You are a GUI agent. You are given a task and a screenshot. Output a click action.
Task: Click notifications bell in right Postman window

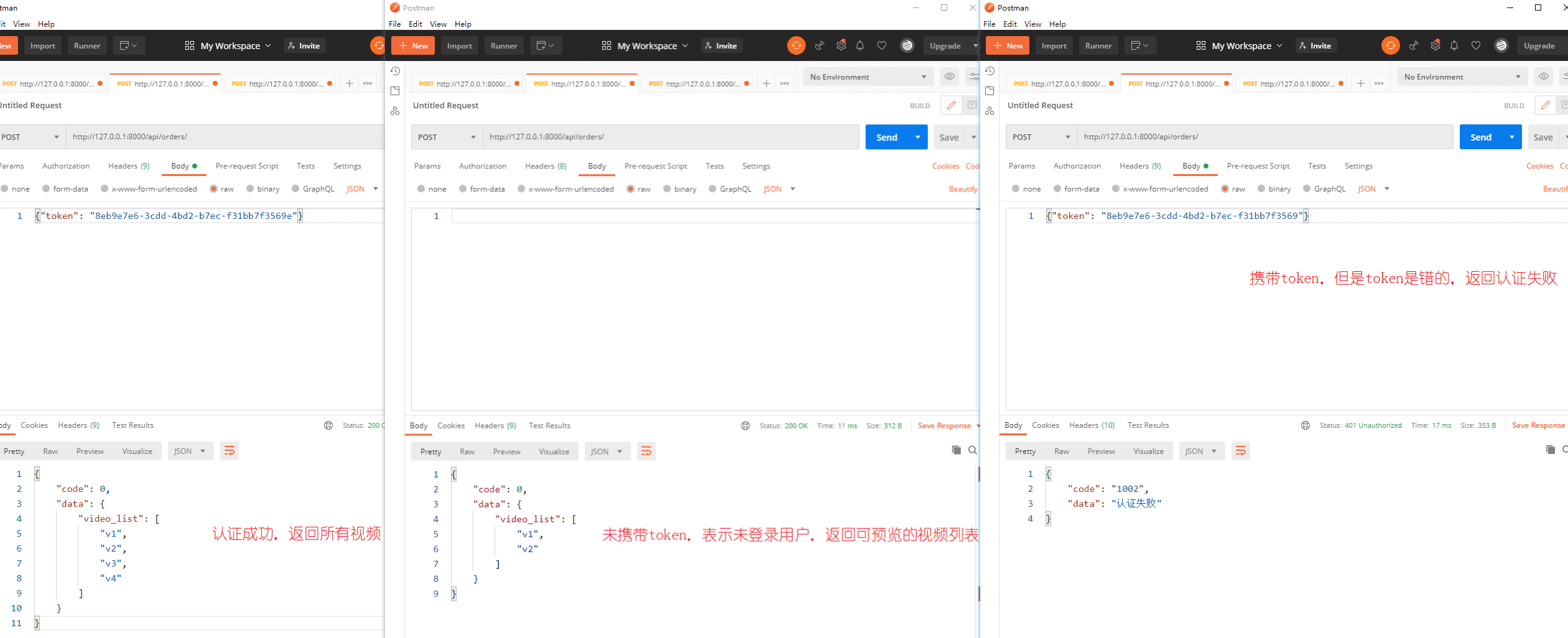(x=1454, y=45)
